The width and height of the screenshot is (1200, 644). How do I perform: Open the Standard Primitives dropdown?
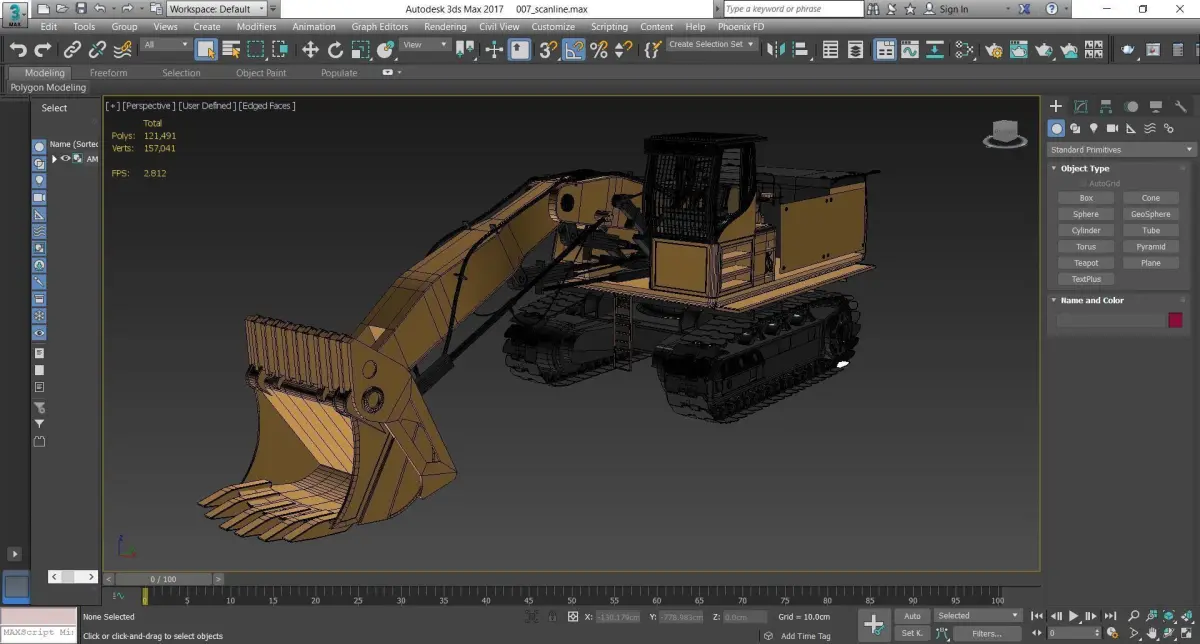(x=1121, y=149)
